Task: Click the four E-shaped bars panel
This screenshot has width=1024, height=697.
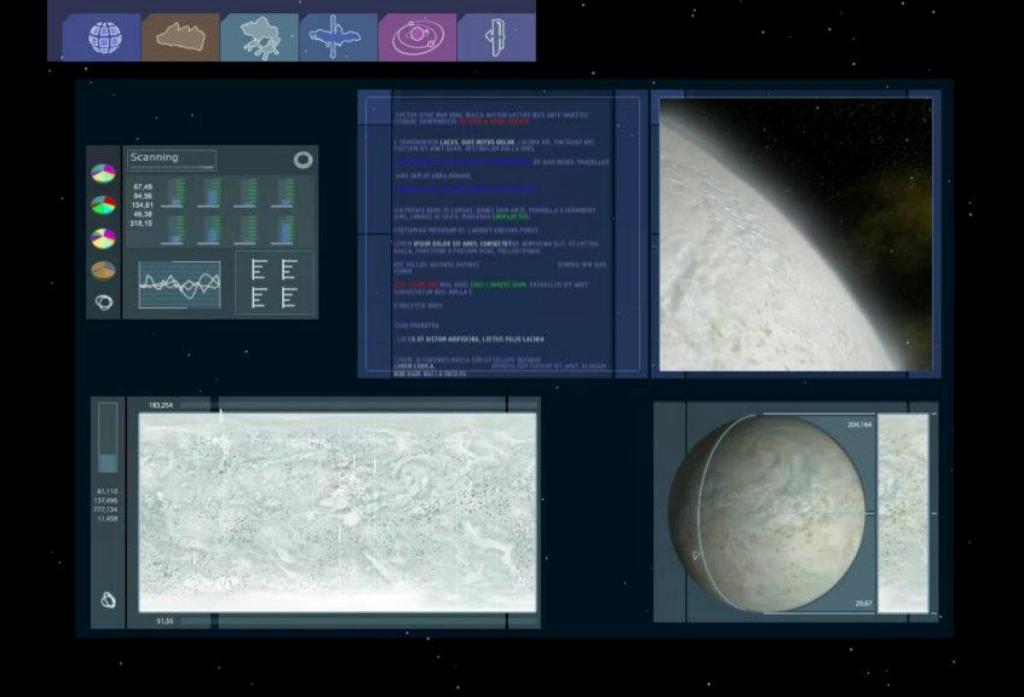Action: [x=273, y=284]
